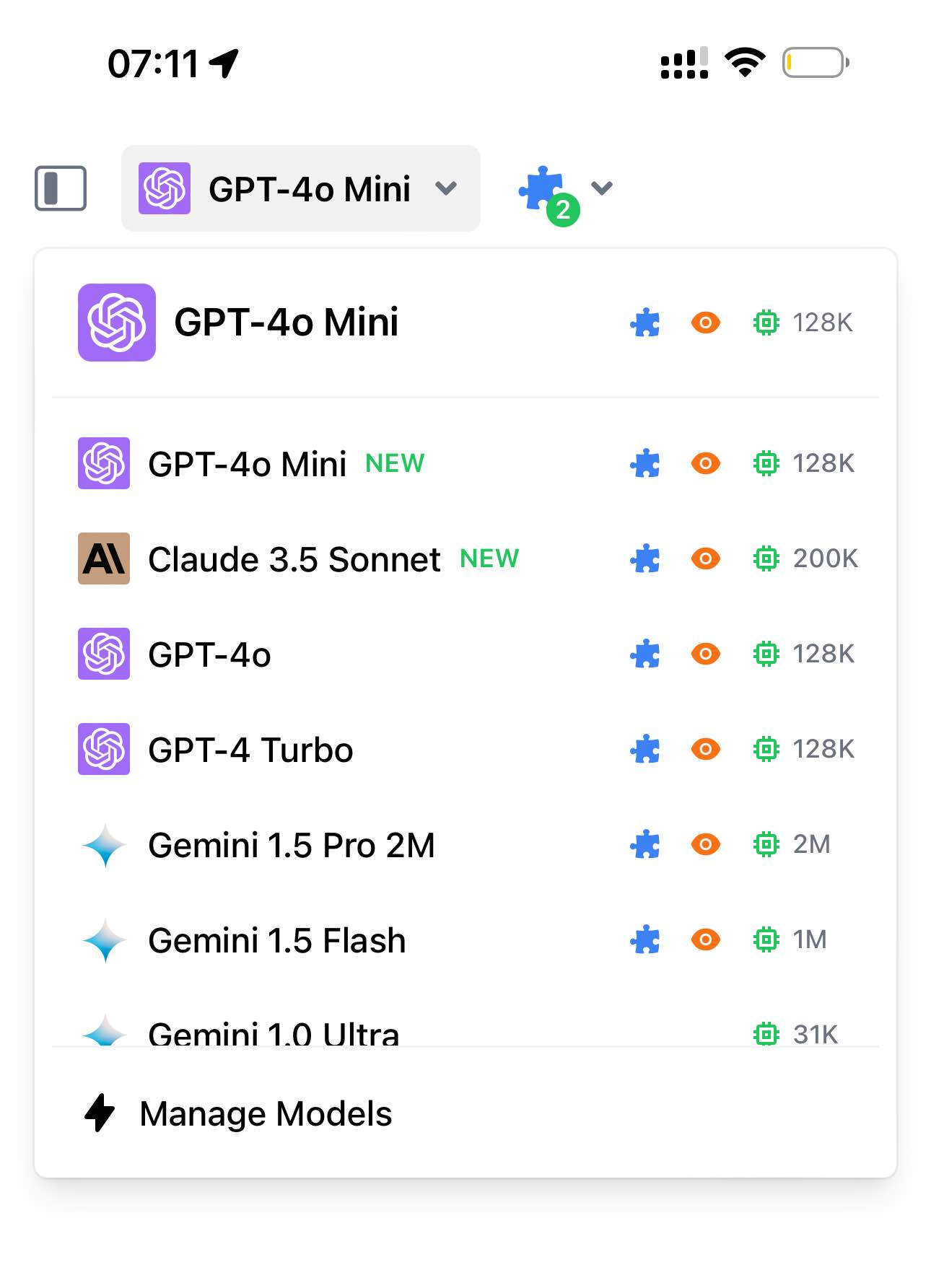Click the orange eye icon on Claude 3.5 Sonnet row

pos(706,558)
